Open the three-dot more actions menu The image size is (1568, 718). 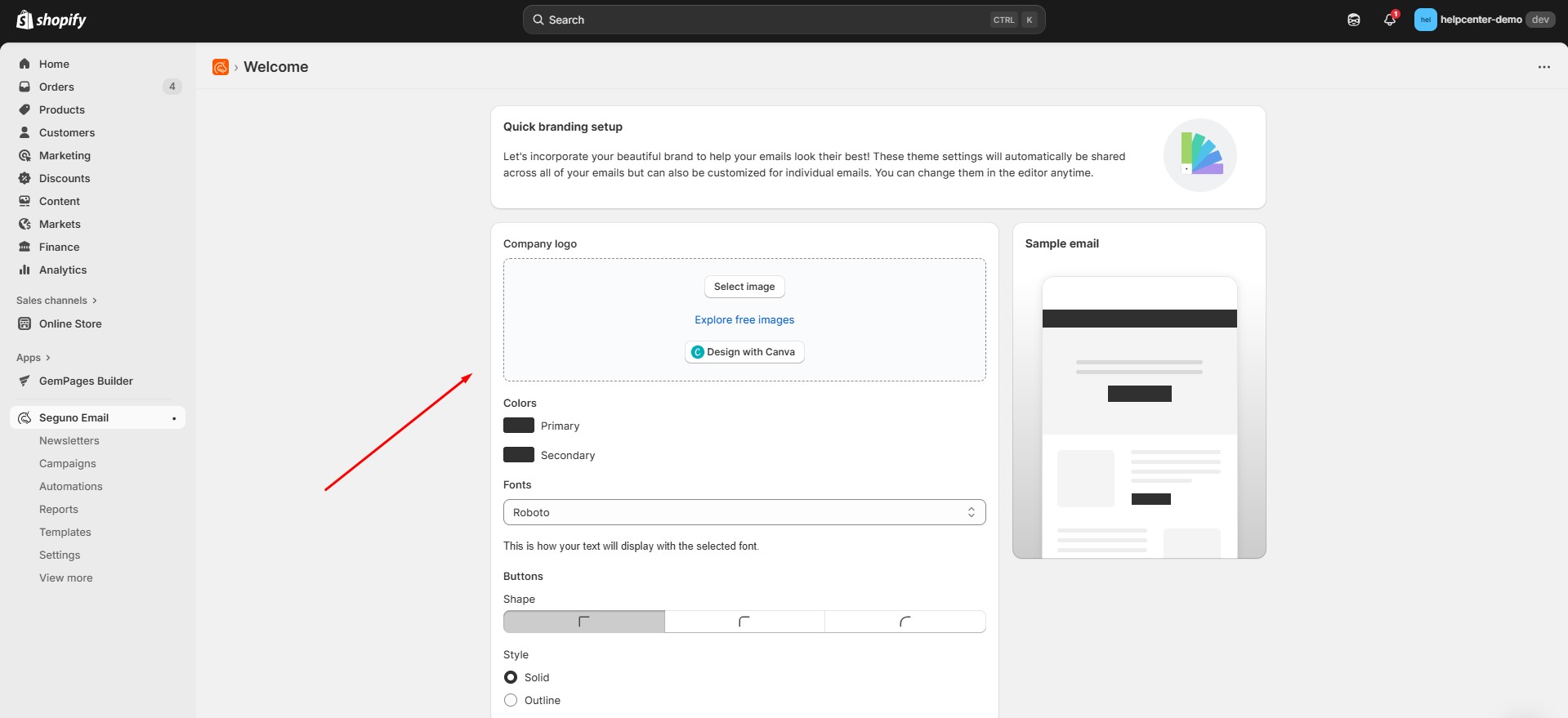point(1543,67)
